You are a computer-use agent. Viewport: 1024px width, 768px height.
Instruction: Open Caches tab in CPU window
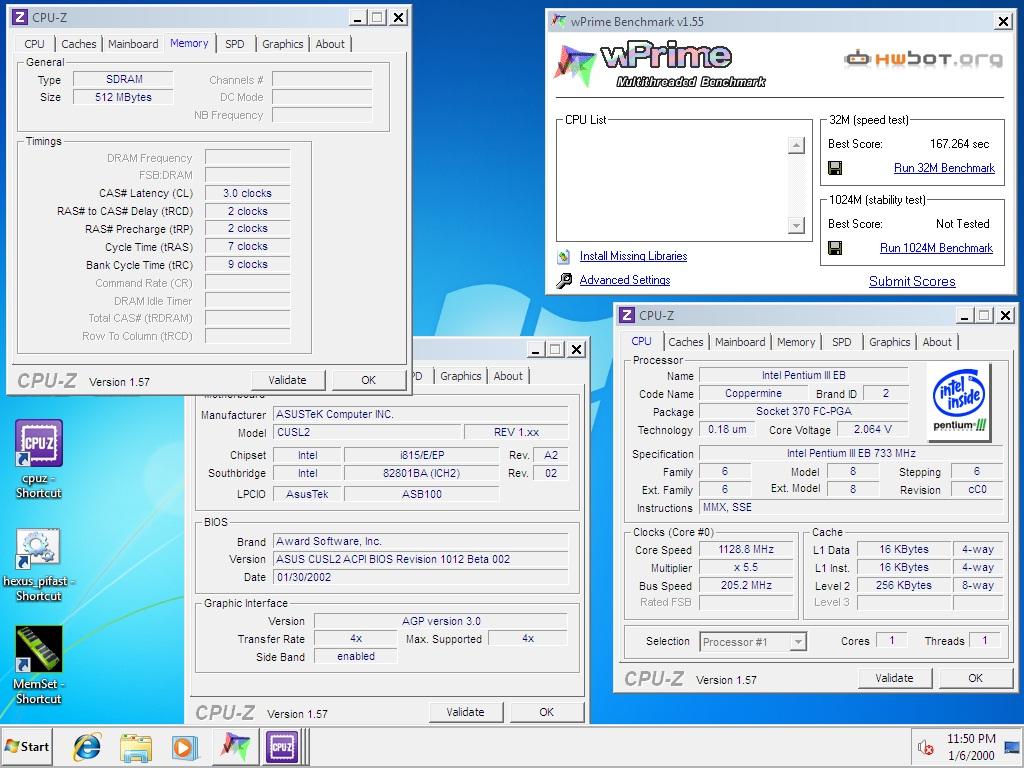click(x=686, y=342)
